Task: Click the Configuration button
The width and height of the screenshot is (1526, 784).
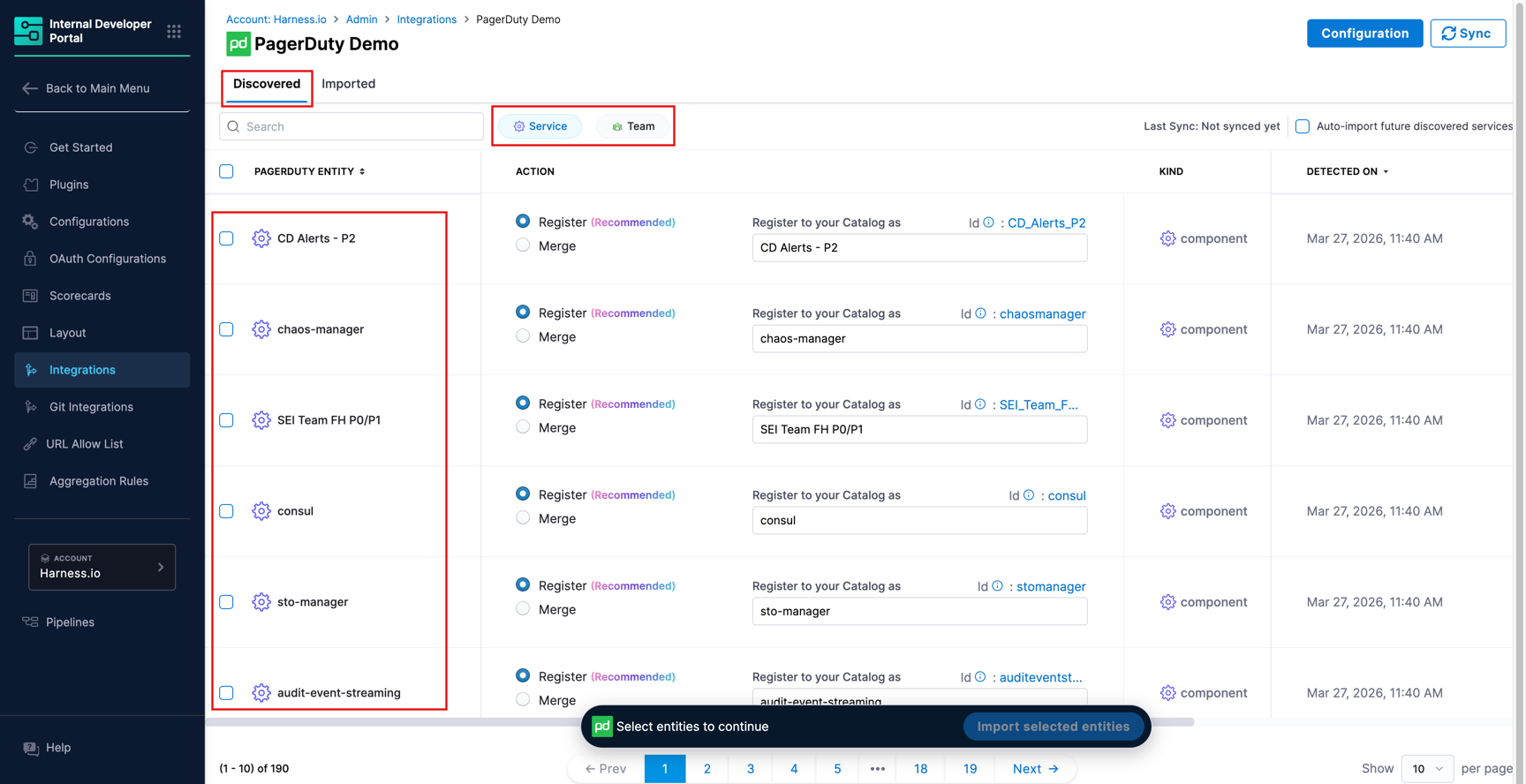Action: [1364, 34]
